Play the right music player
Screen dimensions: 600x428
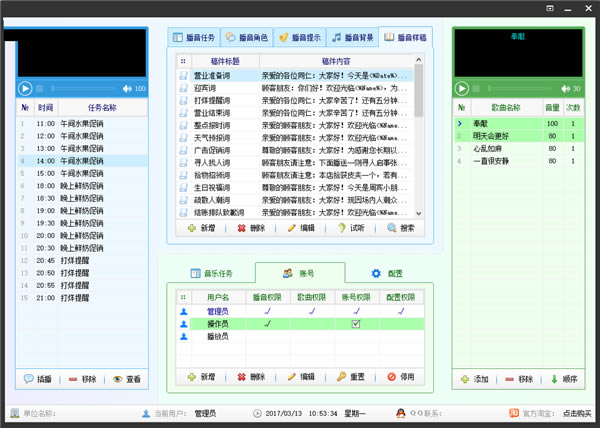coord(461,89)
